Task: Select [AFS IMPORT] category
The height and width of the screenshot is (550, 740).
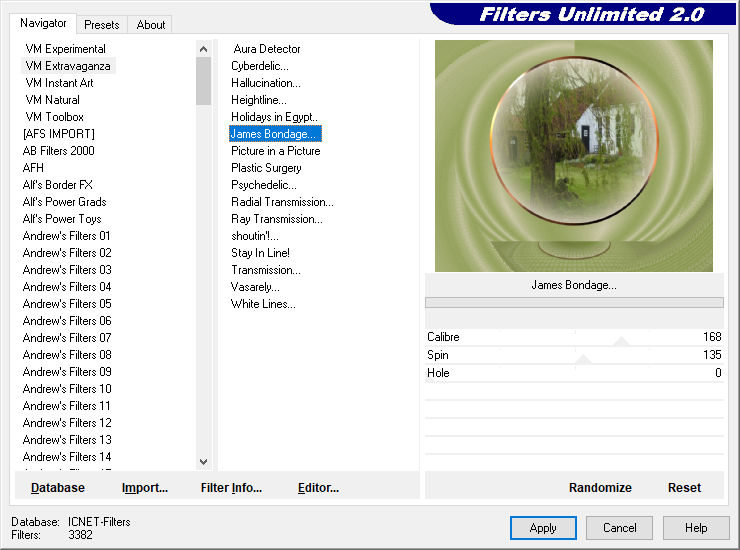Action: pyautogui.click(x=59, y=134)
